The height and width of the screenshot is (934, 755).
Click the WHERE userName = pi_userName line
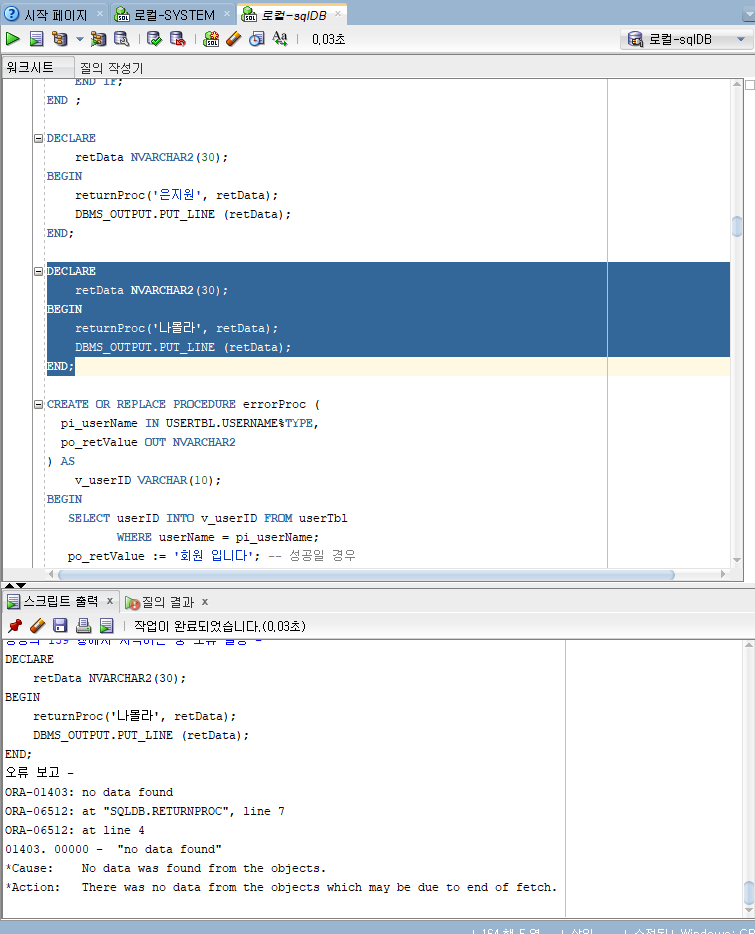(218, 537)
